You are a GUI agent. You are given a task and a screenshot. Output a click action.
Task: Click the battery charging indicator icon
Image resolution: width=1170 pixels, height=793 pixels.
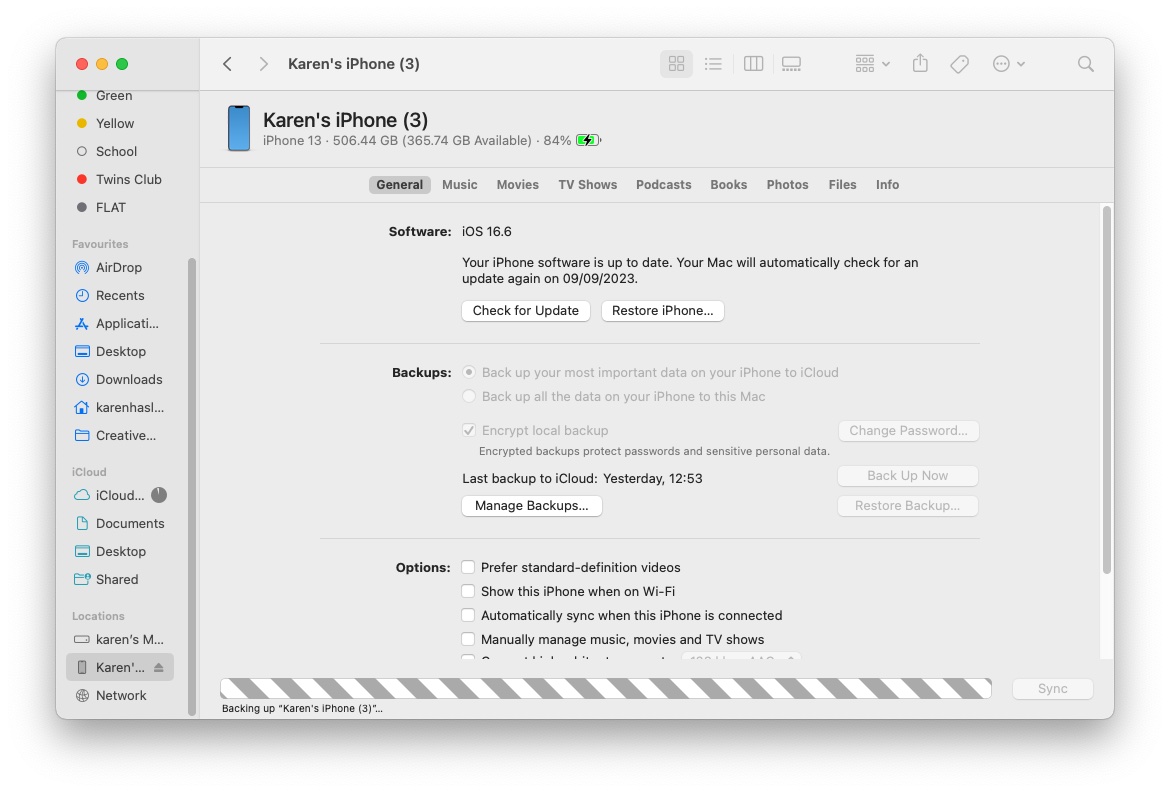tap(588, 140)
